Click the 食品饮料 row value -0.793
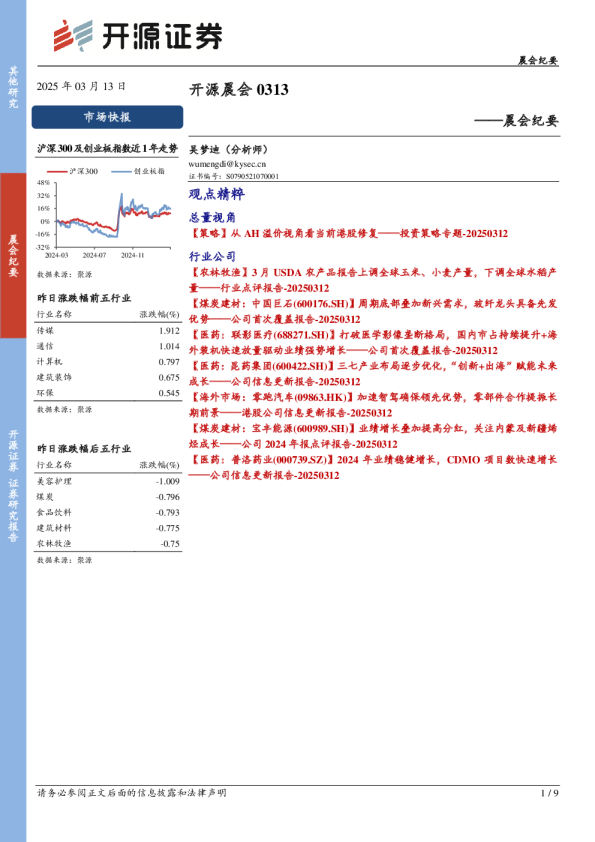This screenshot has width=595, height=842. tap(168, 513)
